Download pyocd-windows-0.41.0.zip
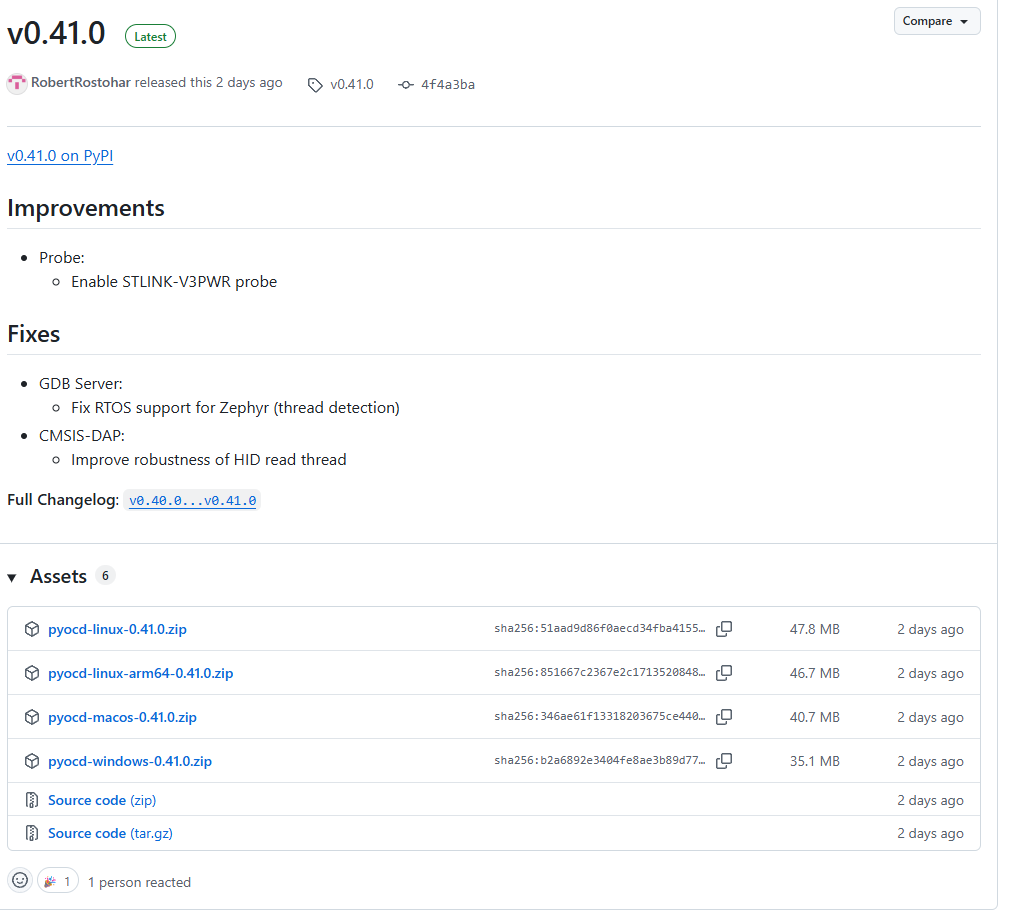The width and height of the screenshot is (1013, 912). [x=130, y=761]
